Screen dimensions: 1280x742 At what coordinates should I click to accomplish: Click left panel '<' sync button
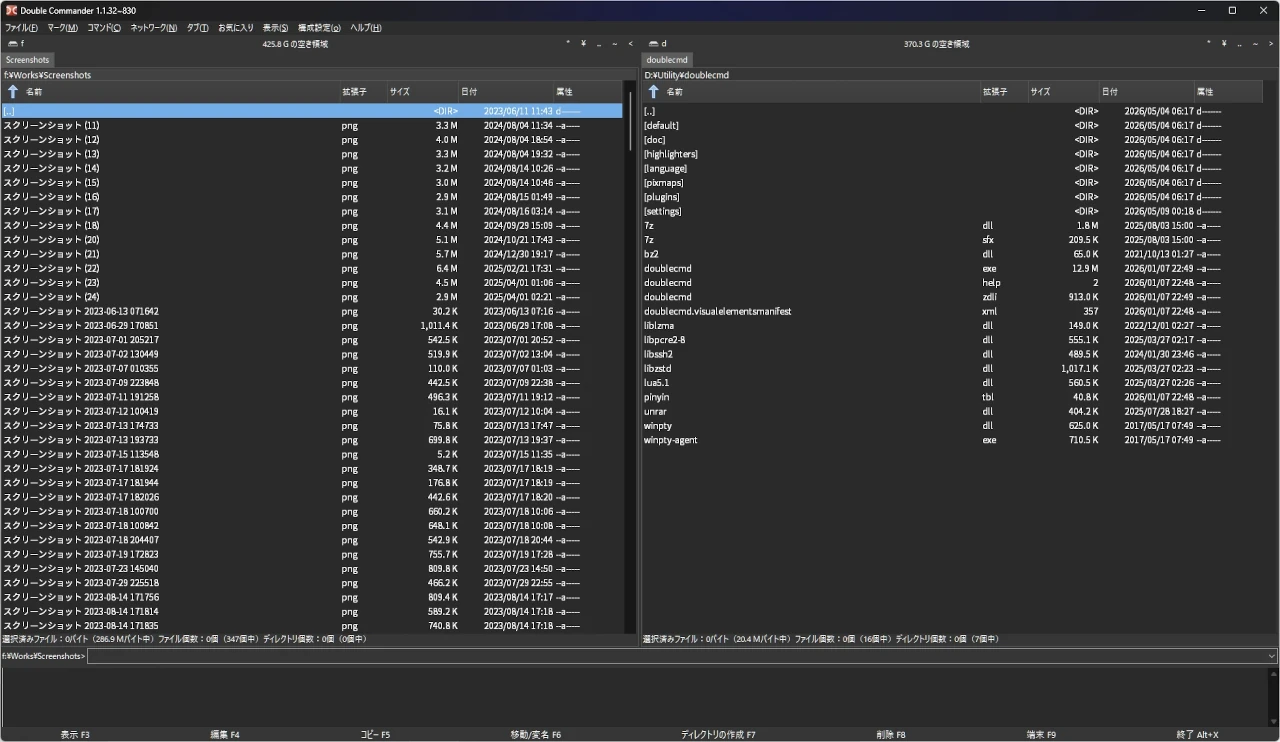630,44
